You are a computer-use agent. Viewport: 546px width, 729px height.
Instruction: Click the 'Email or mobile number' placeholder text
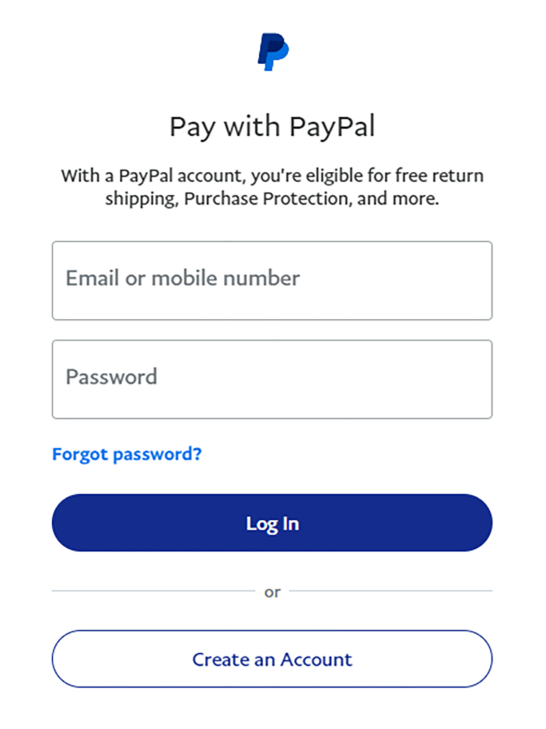coord(183,278)
